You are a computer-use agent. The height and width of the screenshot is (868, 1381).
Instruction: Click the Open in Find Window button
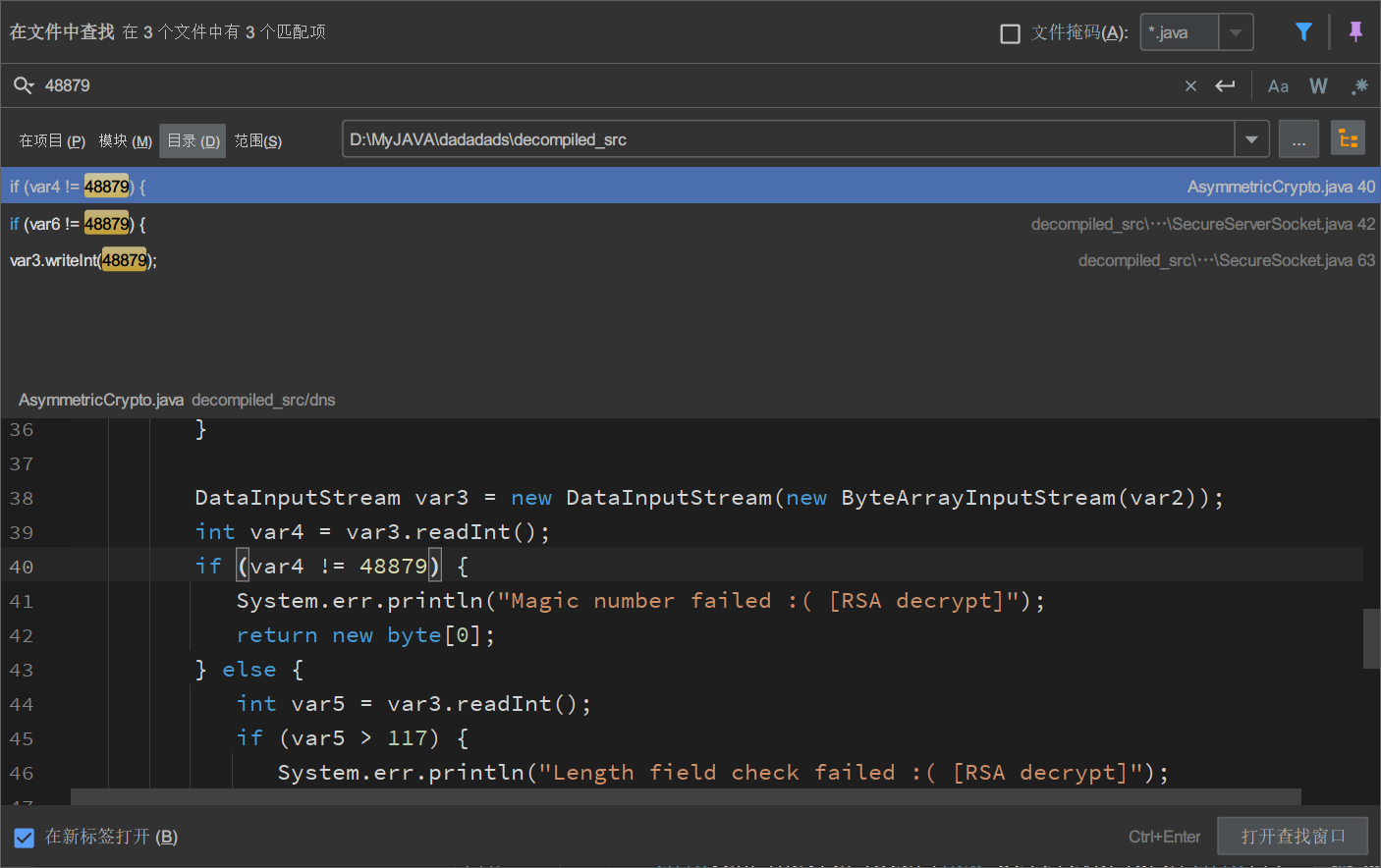[1293, 837]
